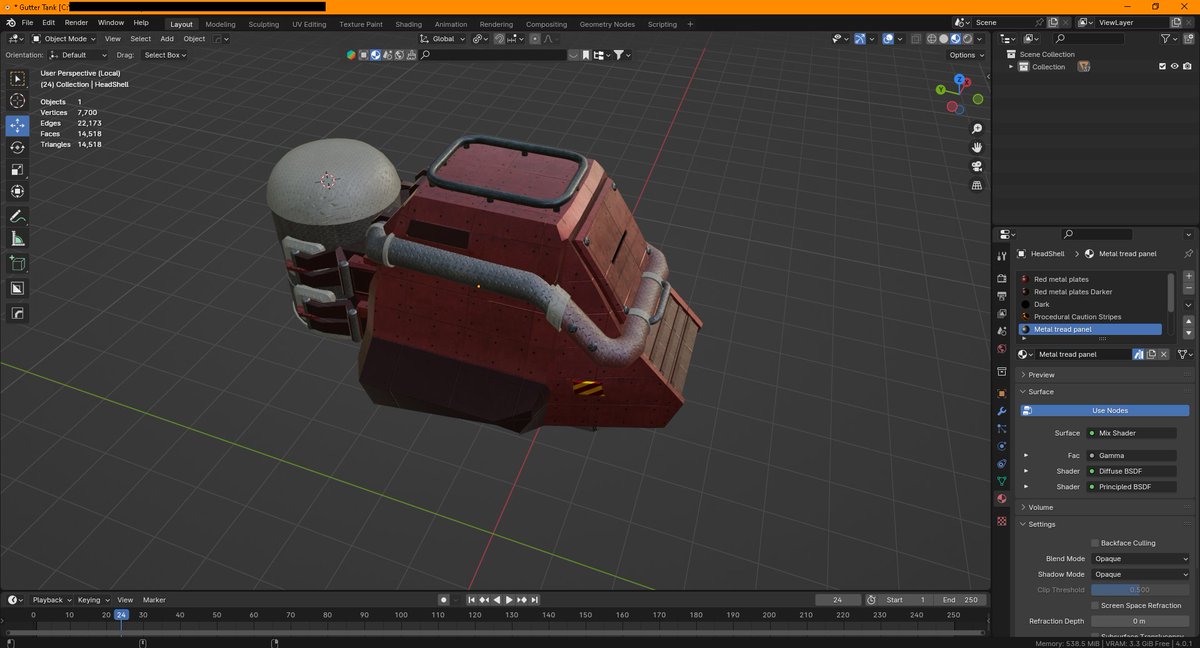
Task: Open the viewport Options dropdown
Action: click(x=966, y=55)
